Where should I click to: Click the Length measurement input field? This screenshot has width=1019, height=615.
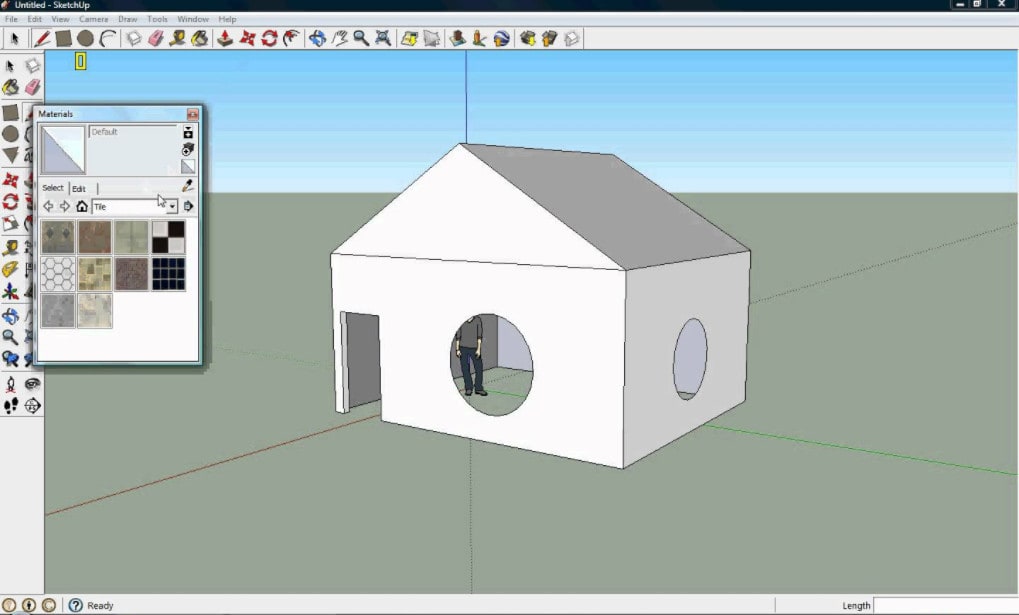point(945,606)
